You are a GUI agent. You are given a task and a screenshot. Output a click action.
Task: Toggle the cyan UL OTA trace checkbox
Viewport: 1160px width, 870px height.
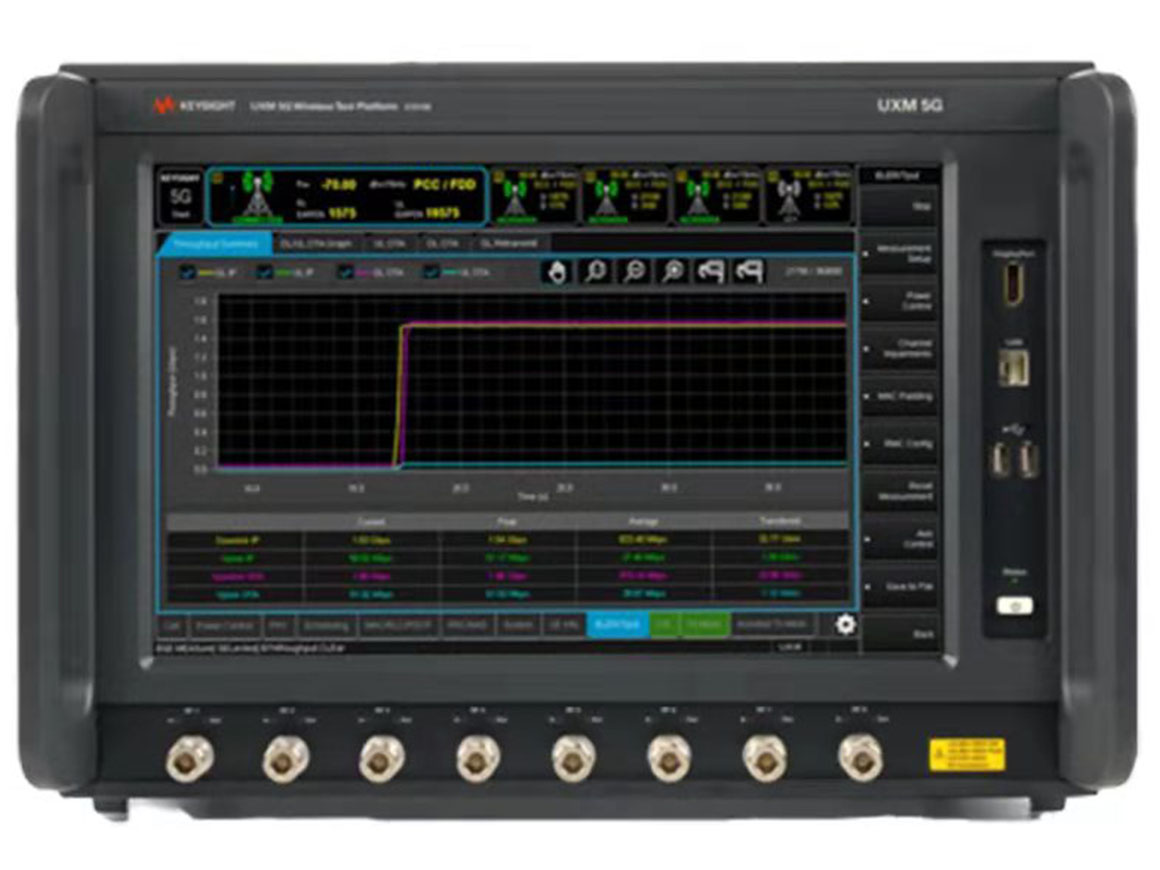(x=431, y=273)
